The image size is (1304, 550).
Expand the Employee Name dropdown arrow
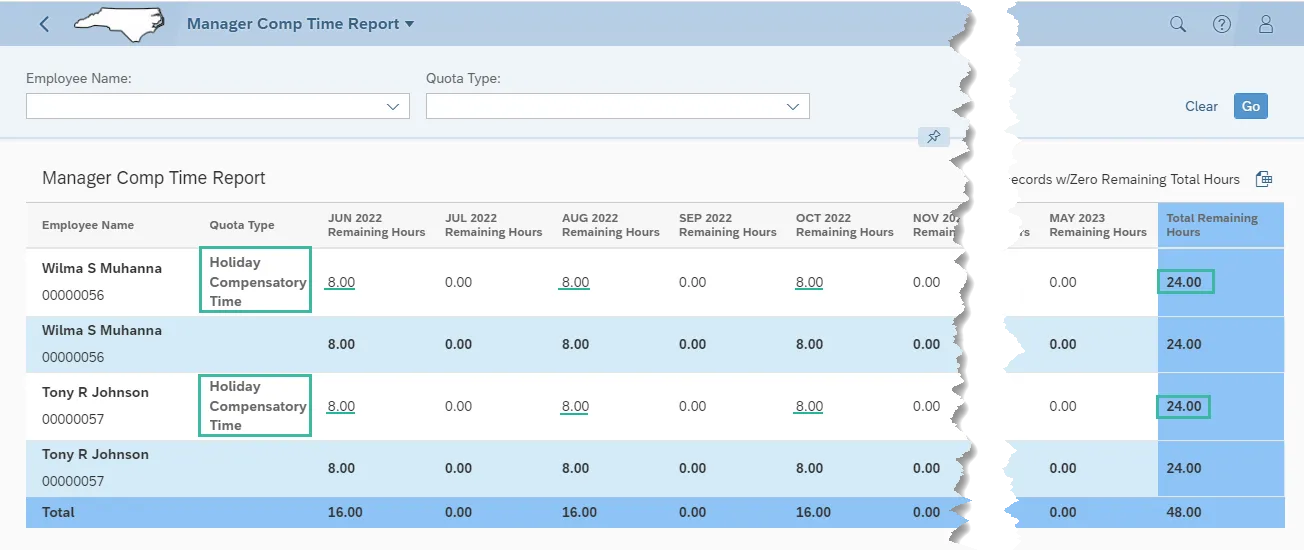[x=393, y=107]
